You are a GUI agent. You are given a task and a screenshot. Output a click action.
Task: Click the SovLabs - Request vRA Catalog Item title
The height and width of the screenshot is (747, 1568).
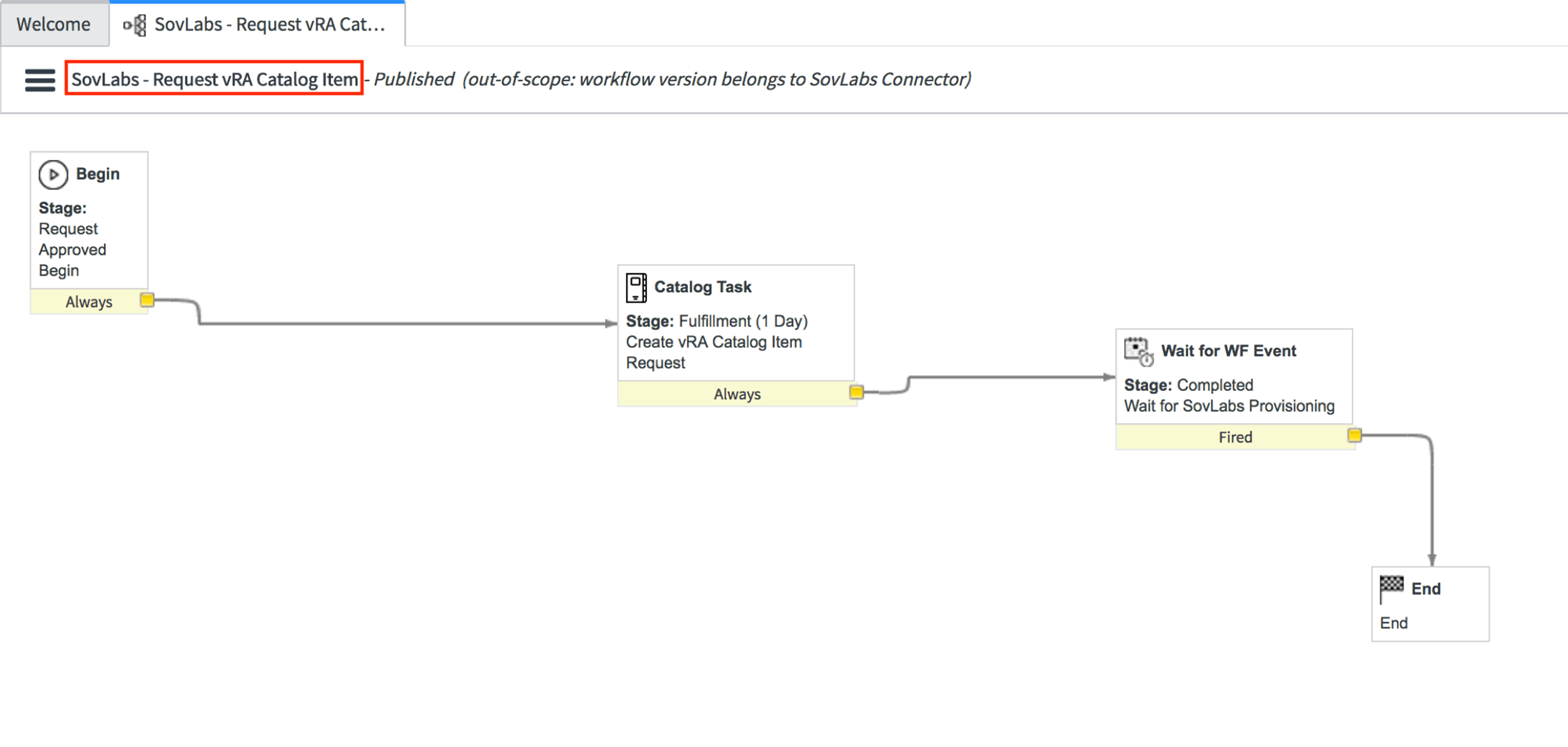pos(214,79)
